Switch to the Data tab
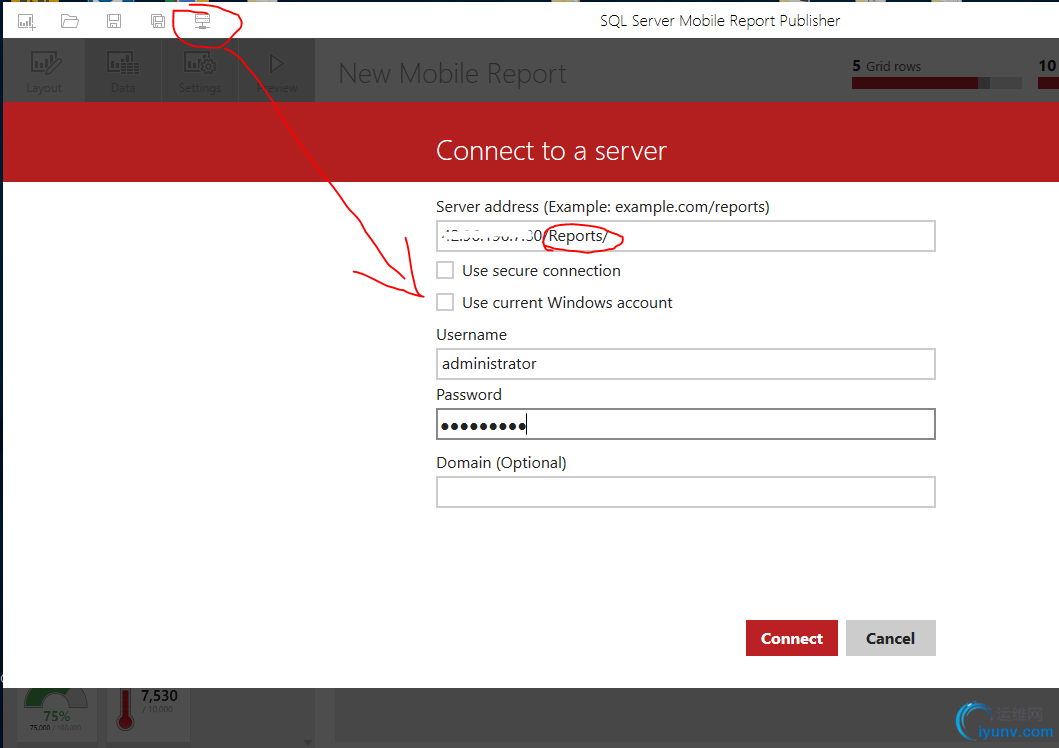The width and height of the screenshot is (1059, 748). [x=123, y=71]
